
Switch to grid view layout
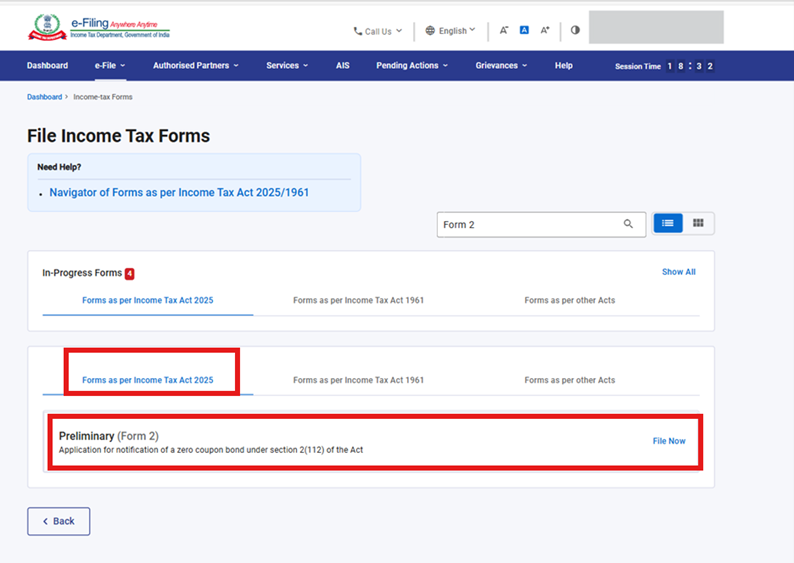tap(698, 224)
